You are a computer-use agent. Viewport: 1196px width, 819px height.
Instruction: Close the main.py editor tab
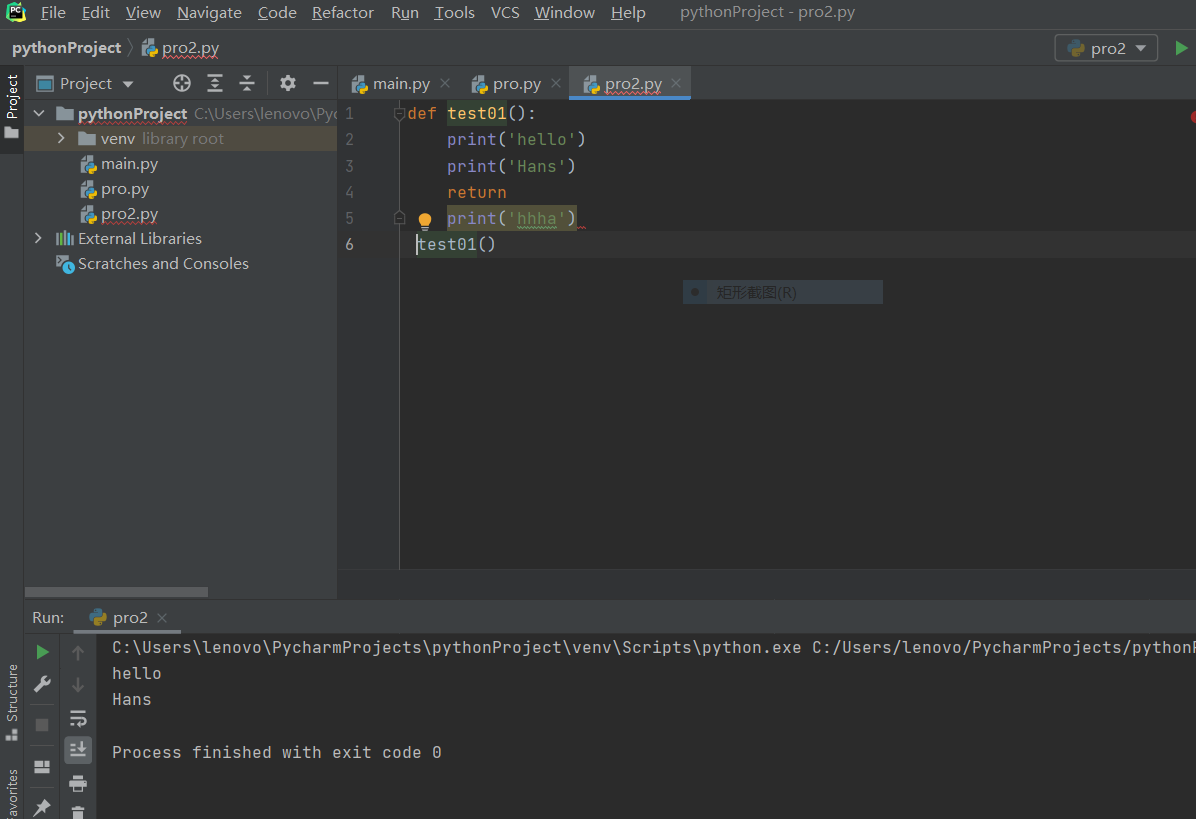point(445,83)
